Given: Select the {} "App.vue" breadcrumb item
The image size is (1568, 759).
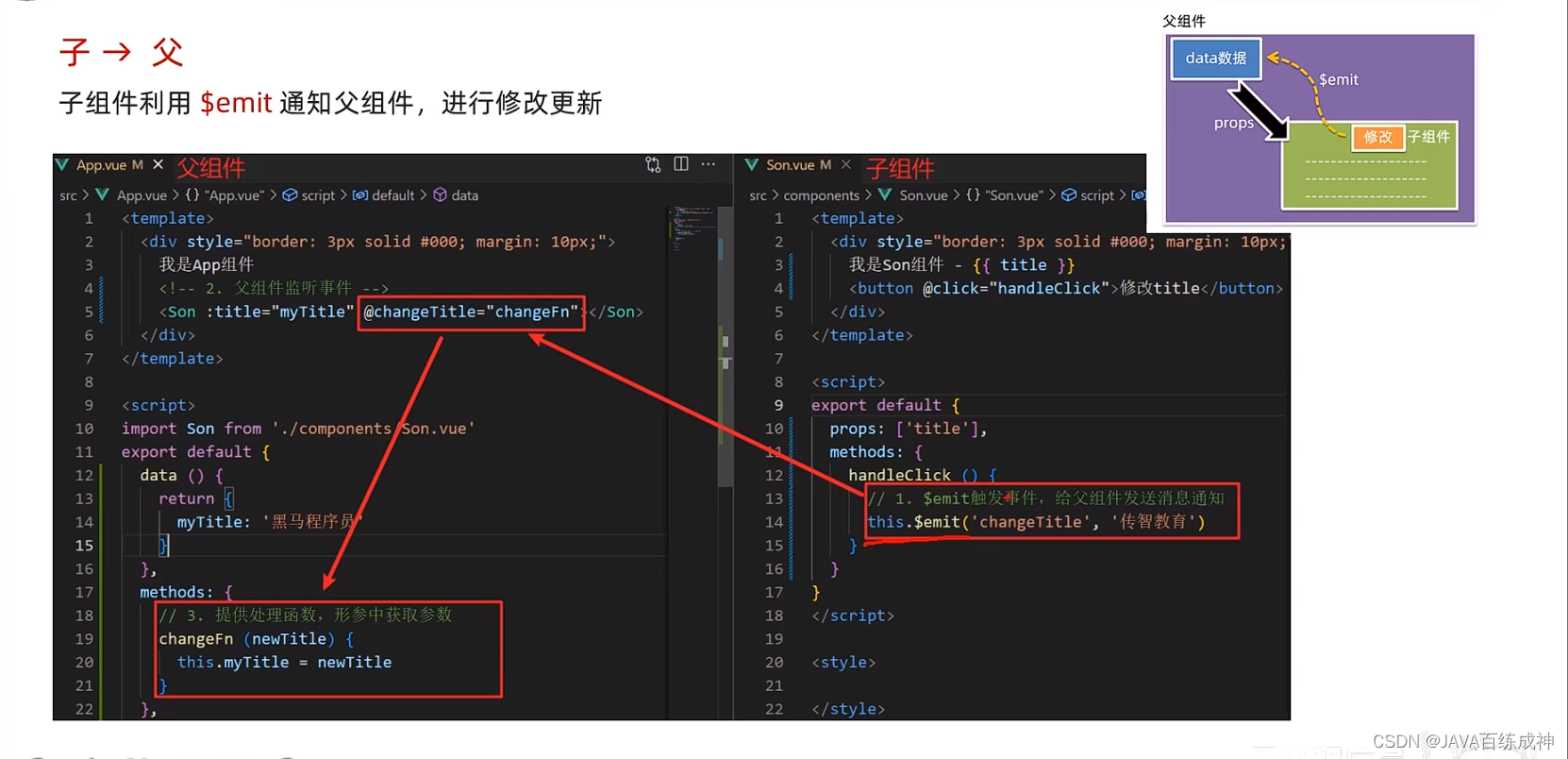Looking at the screenshot, I should click(225, 195).
